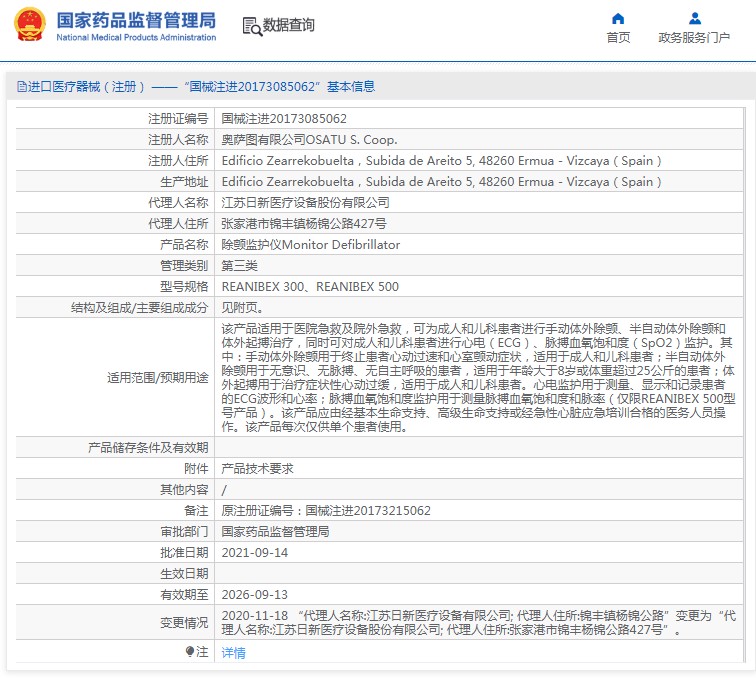Click approval date 2021-09-14
This screenshot has height=678, width=756.
254,552
